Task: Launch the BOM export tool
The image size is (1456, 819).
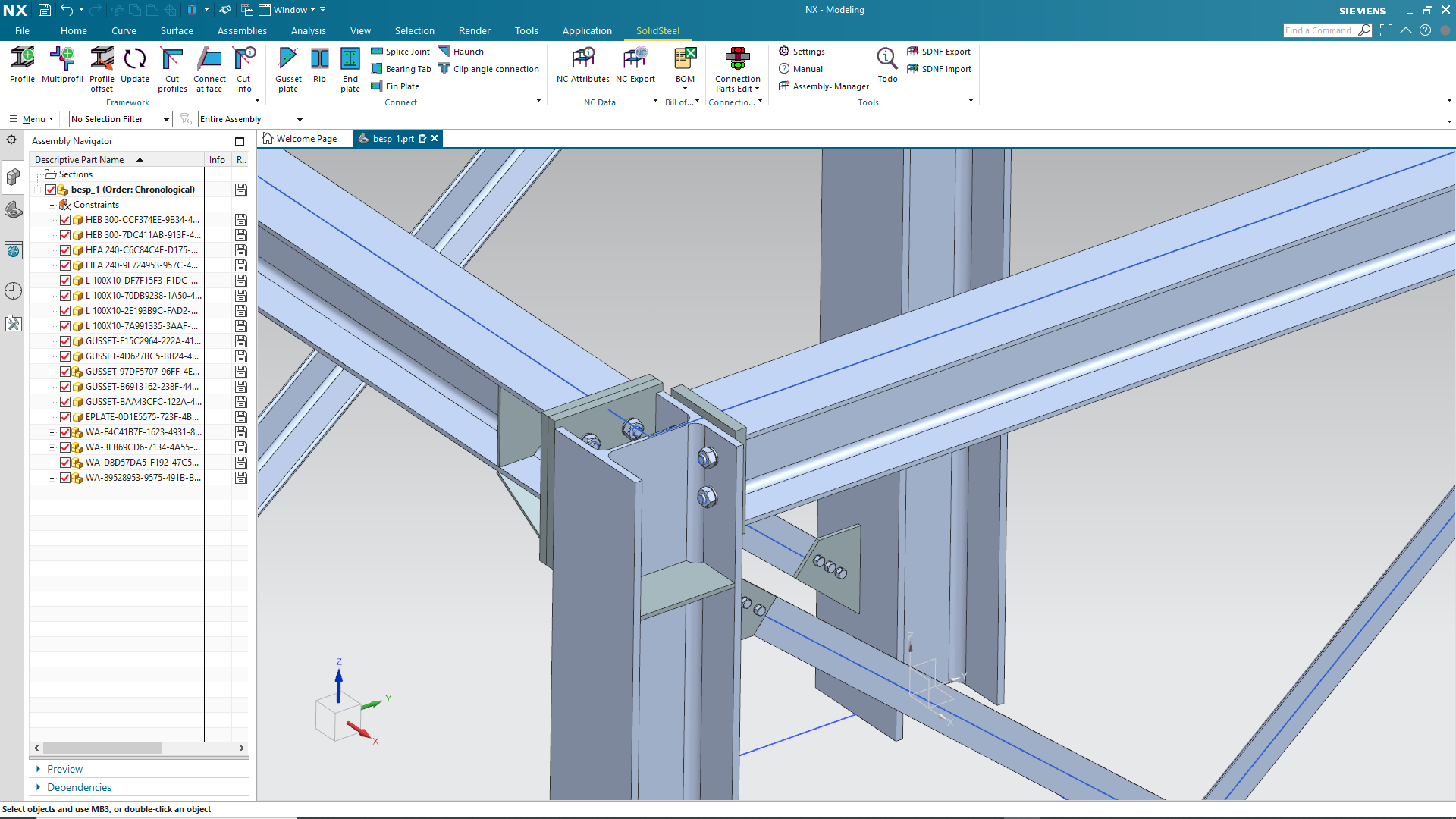Action: [684, 68]
